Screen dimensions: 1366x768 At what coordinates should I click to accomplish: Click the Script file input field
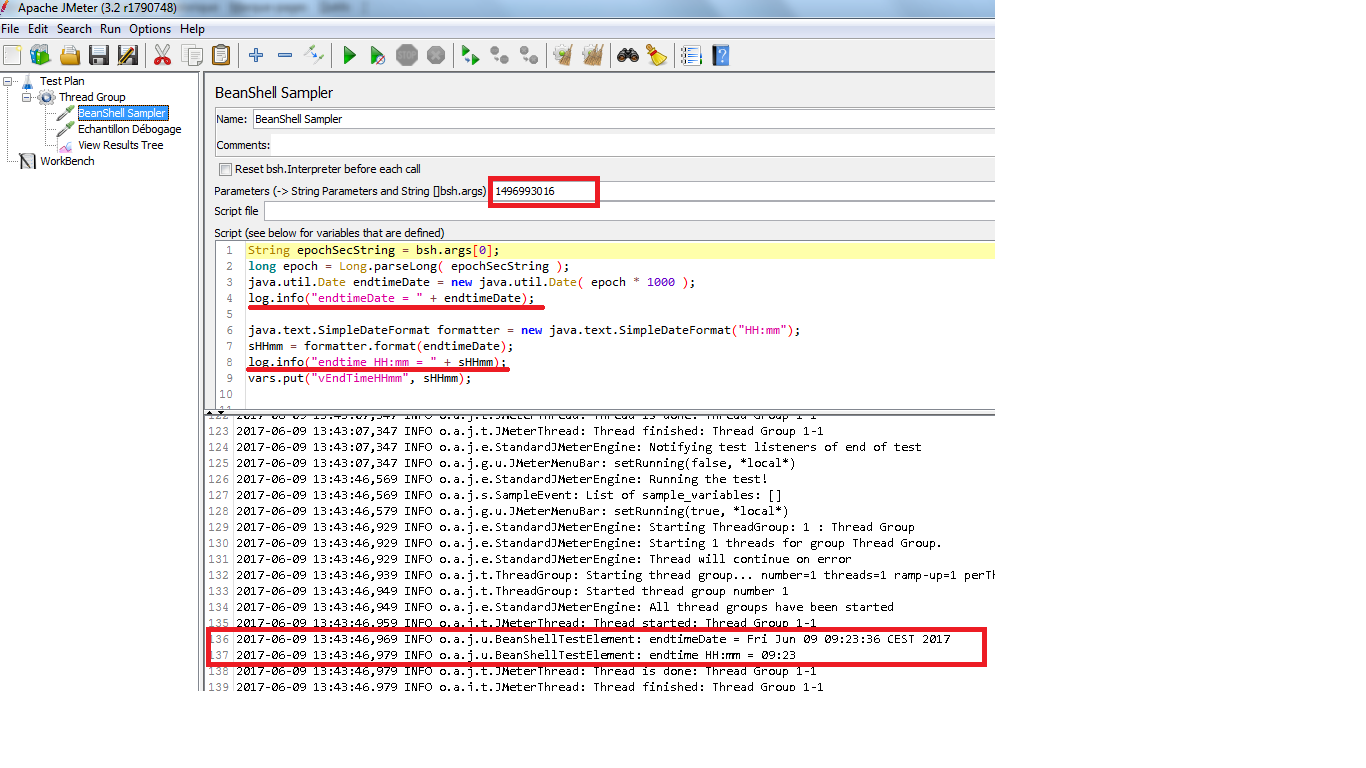[x=629, y=211]
